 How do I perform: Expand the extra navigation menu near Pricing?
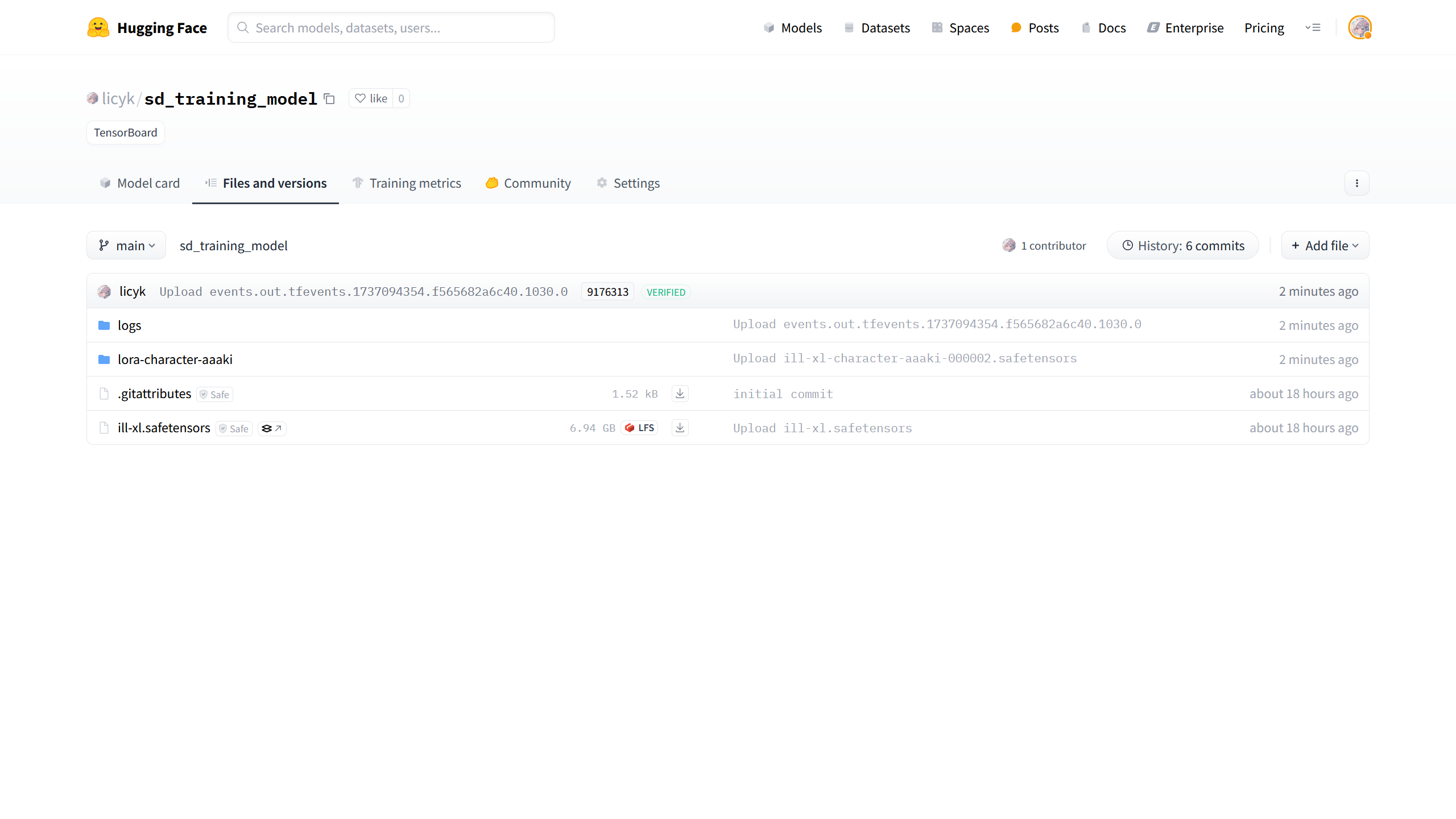pyautogui.click(x=1313, y=27)
